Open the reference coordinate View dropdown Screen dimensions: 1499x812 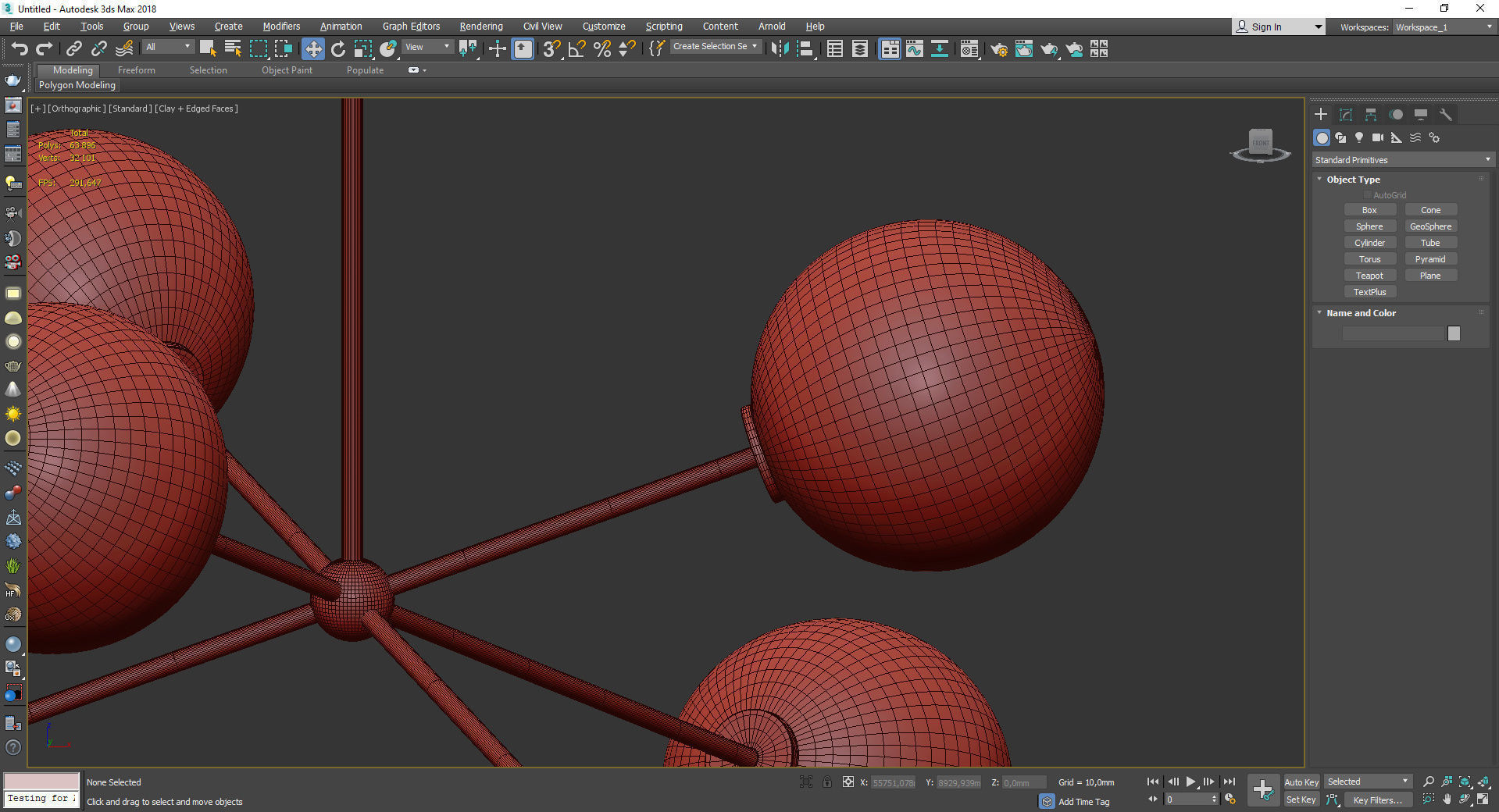pos(427,47)
